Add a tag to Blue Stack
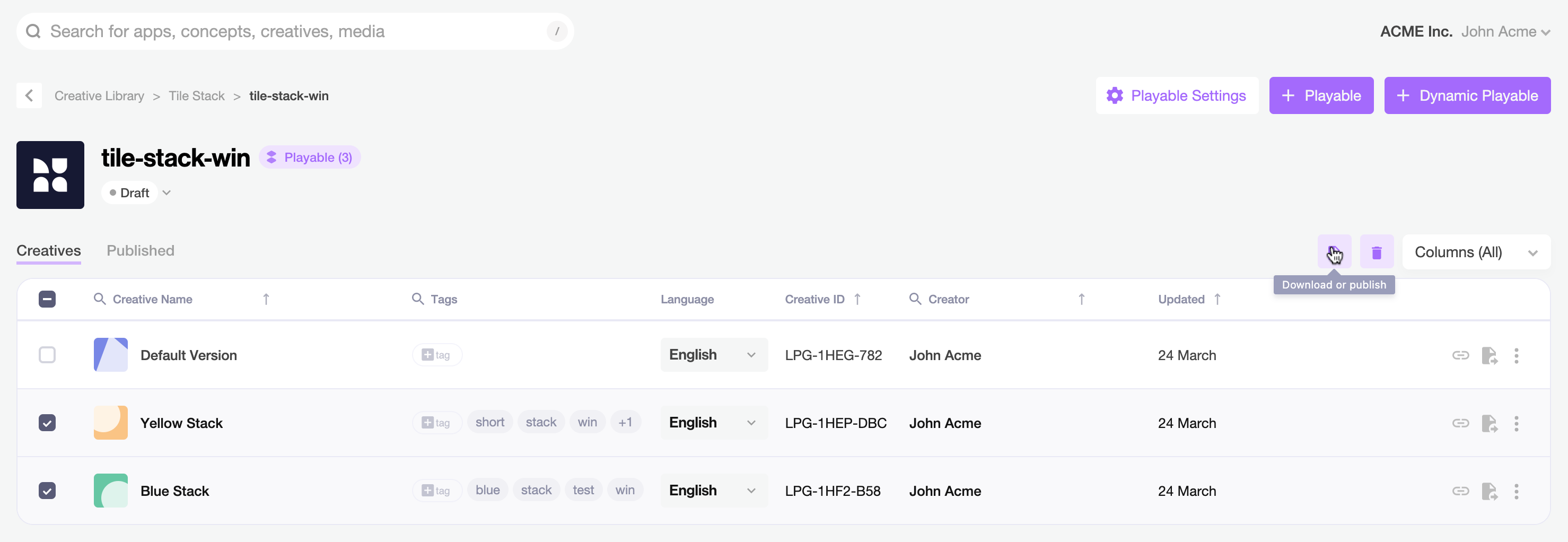1568x542 pixels. pyautogui.click(x=436, y=491)
